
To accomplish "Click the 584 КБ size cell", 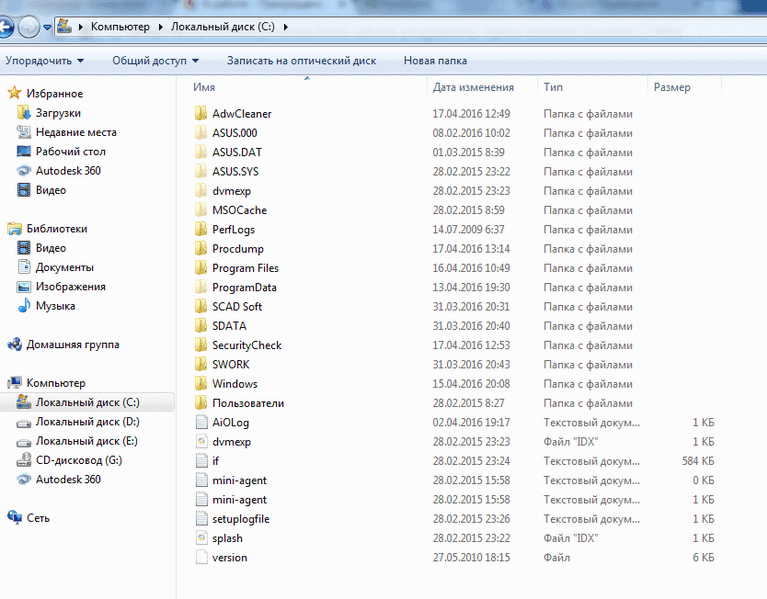I will (x=698, y=461).
